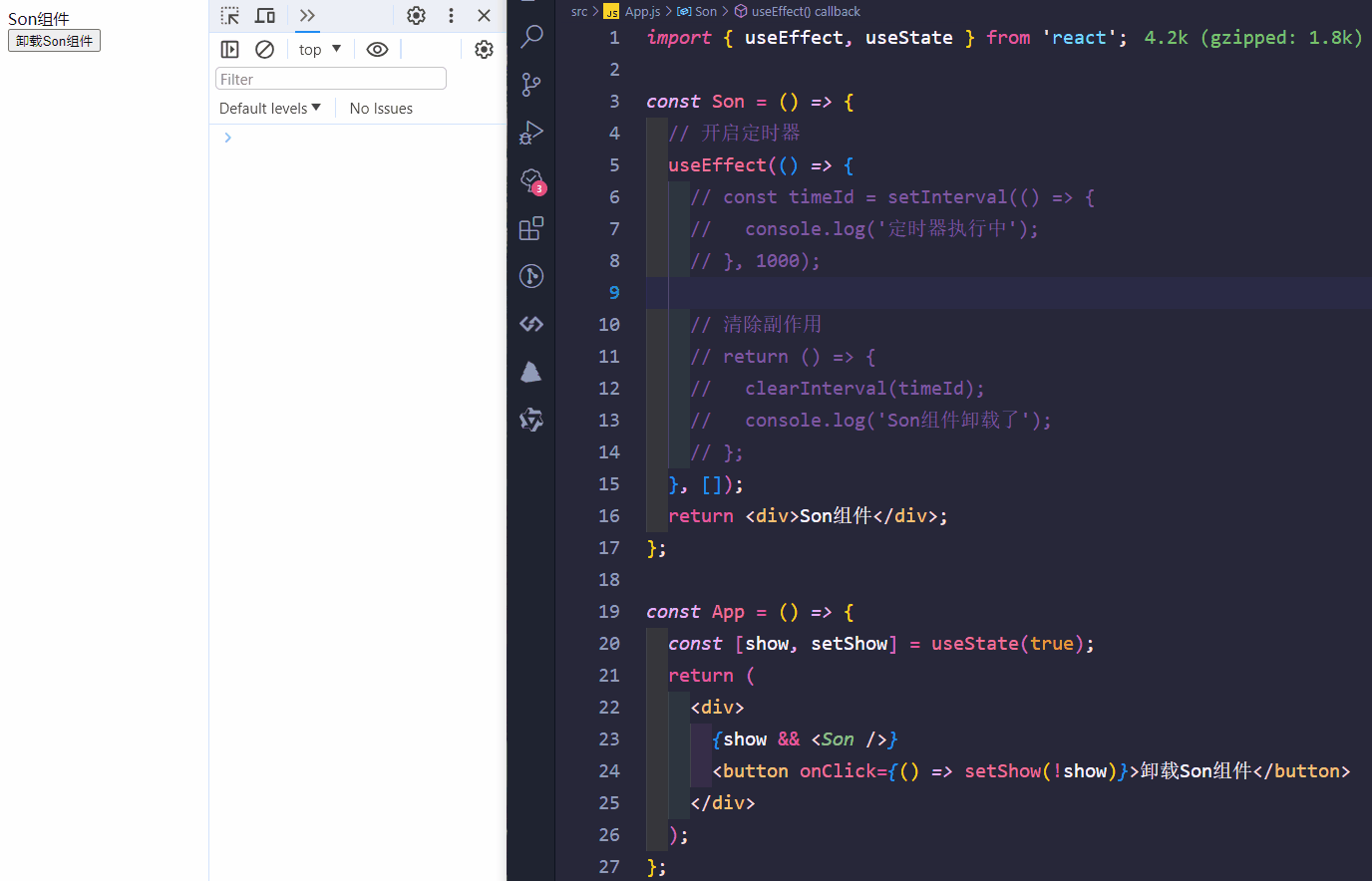1372x881 pixels.
Task: Click the useEffect call on line 5
Action: click(717, 165)
